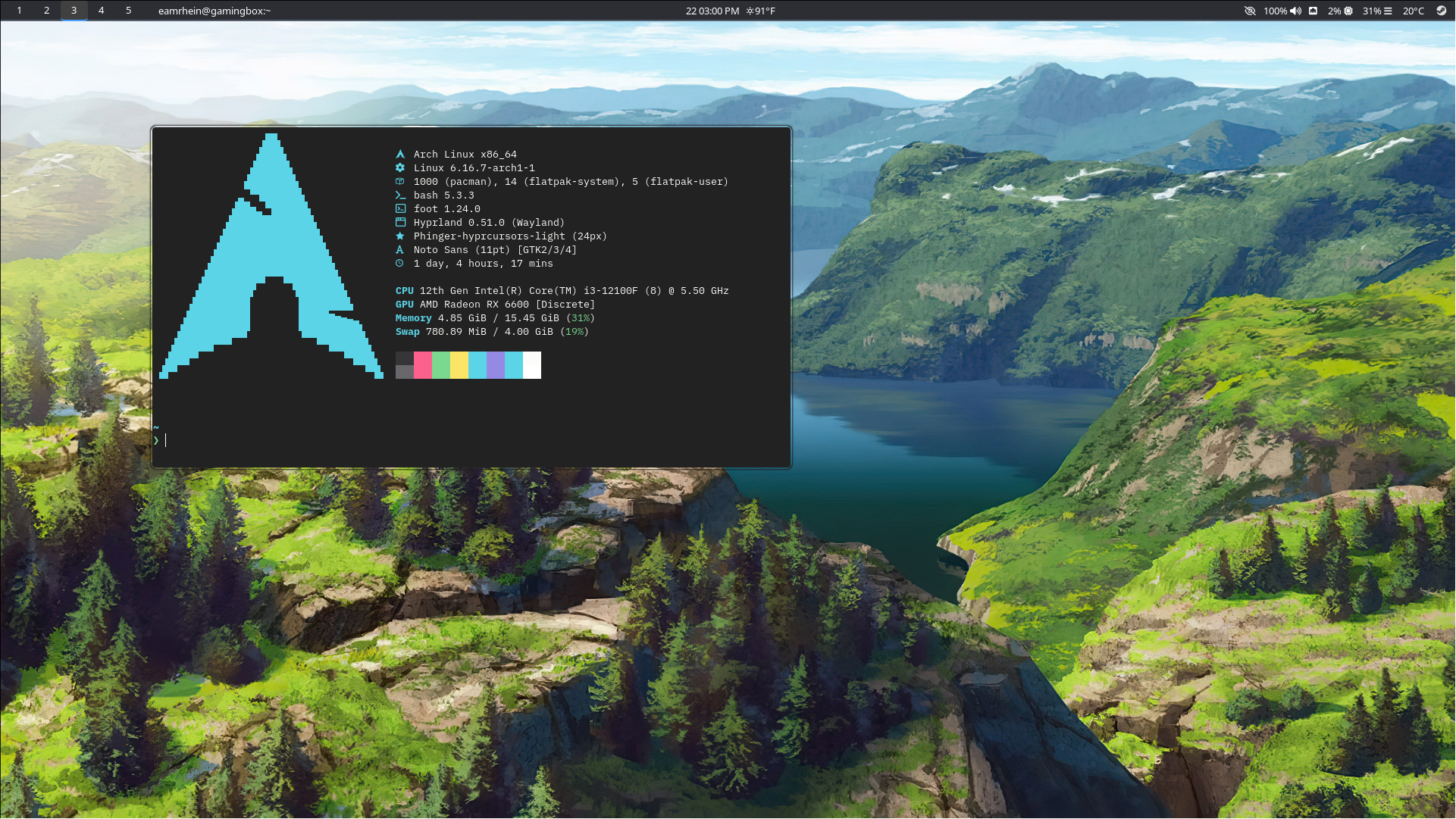Click the terminal icon beside foot 1.24.0
This screenshot has width=1456, height=819.
coord(400,209)
